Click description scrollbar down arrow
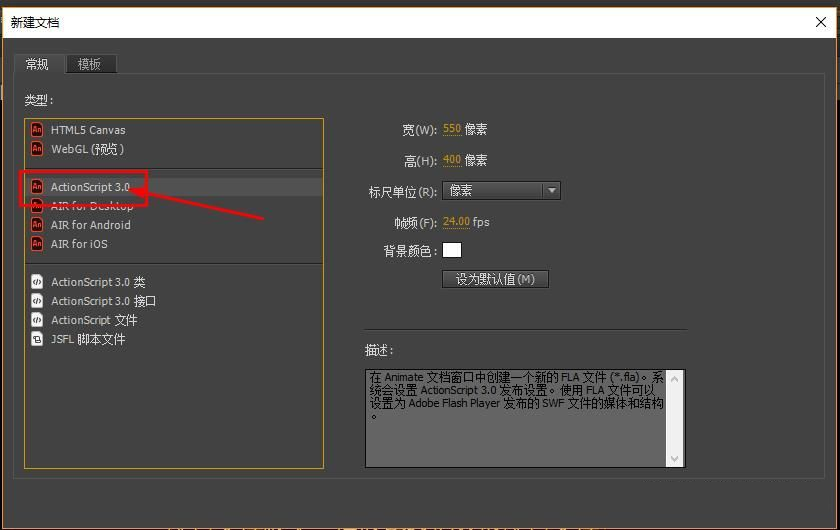Screen dimensions: 840x530 click(x=674, y=459)
